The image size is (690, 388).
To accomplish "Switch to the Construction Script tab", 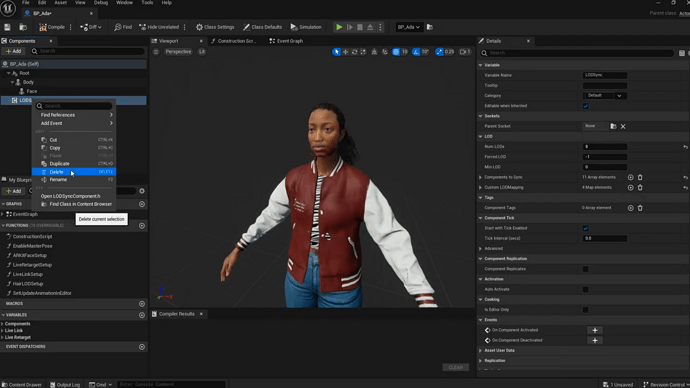I will [237, 41].
